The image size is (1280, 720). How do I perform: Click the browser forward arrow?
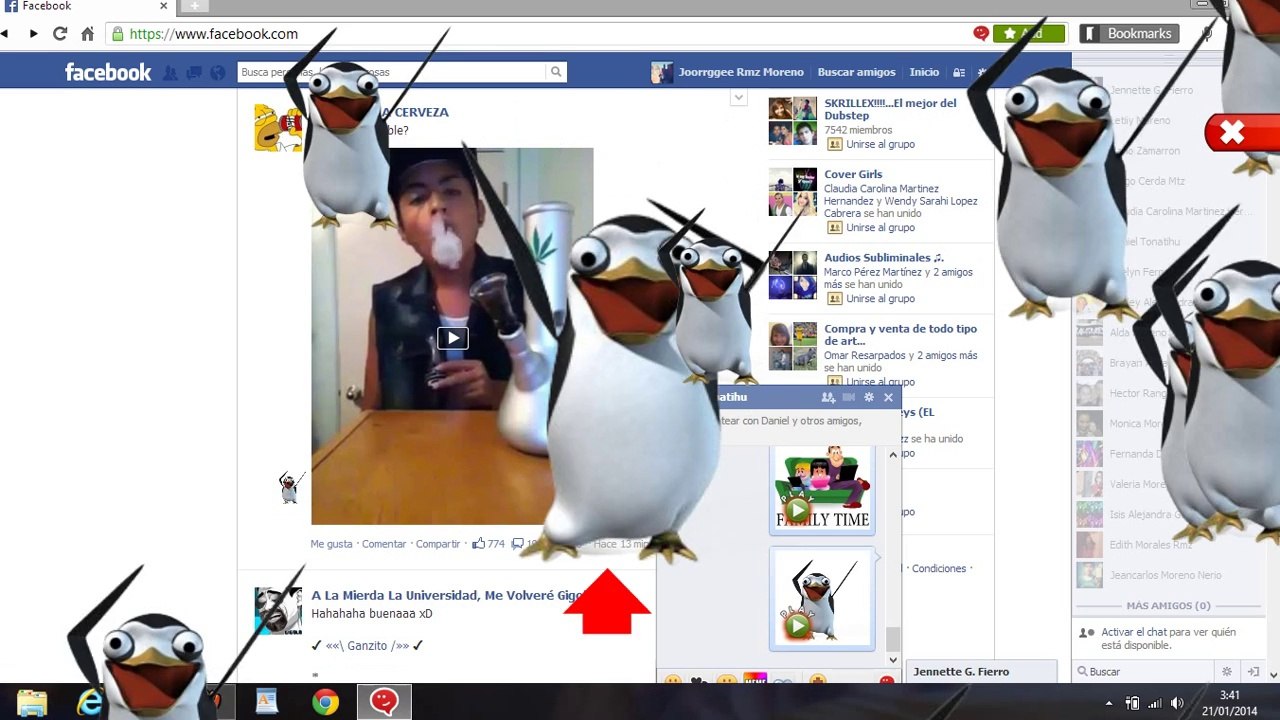coord(33,33)
